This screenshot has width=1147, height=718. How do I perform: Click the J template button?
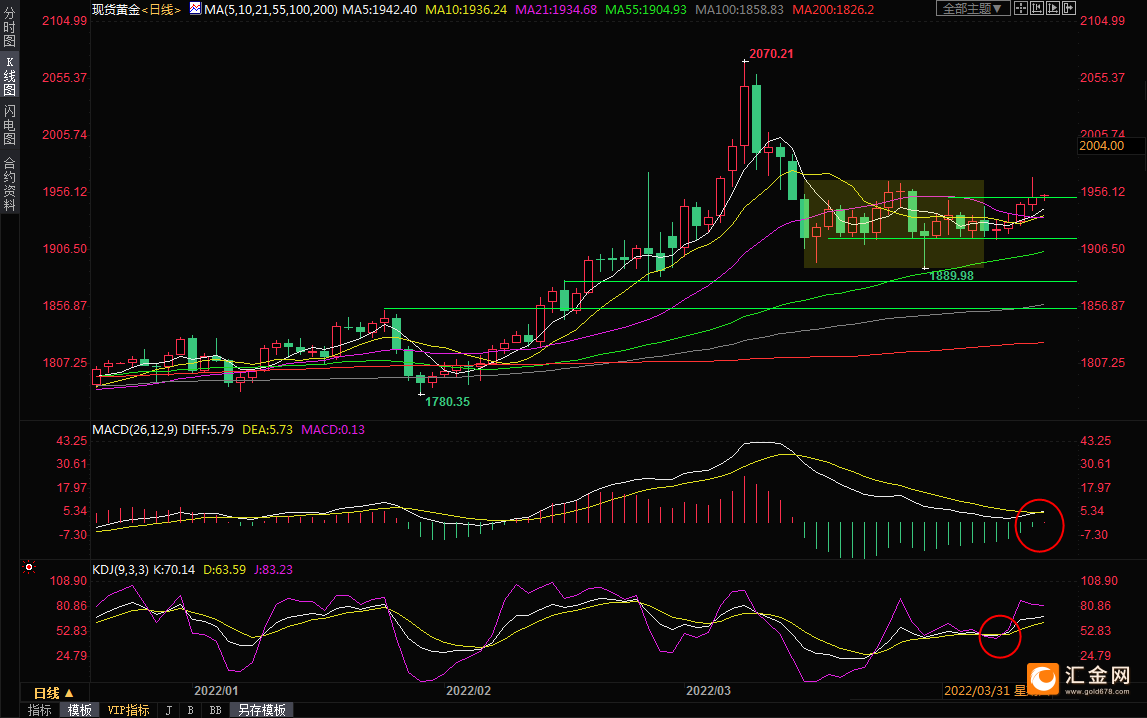pos(168,710)
